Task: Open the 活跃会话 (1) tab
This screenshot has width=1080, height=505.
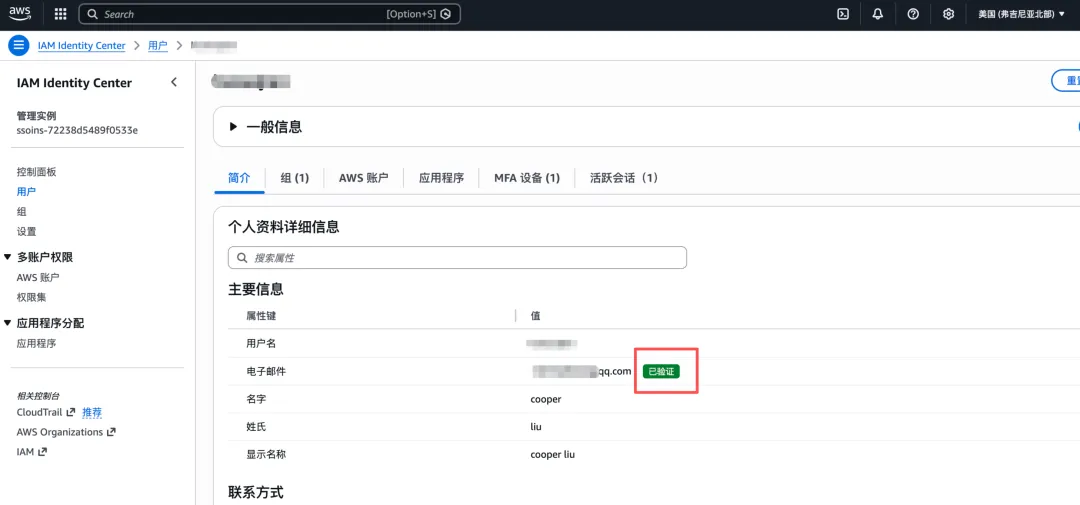Action: pos(623,178)
